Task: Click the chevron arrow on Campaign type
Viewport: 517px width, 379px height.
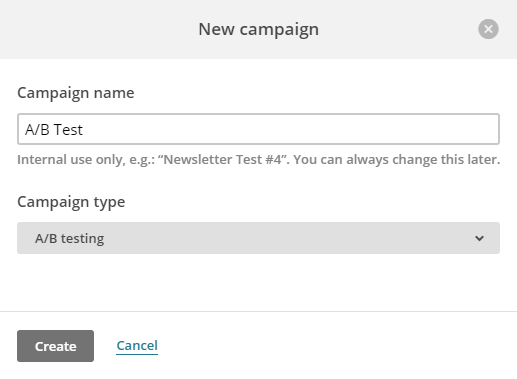Action: [x=479, y=238]
